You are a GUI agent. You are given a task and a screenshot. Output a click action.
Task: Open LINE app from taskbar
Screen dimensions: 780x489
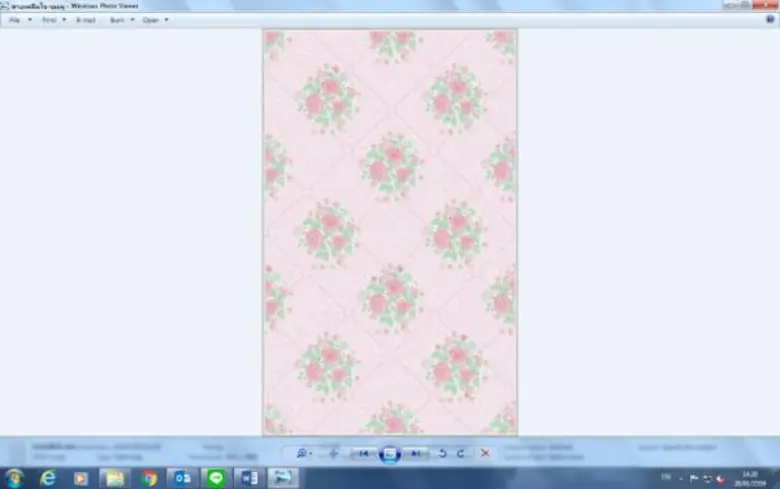pyautogui.click(x=216, y=478)
